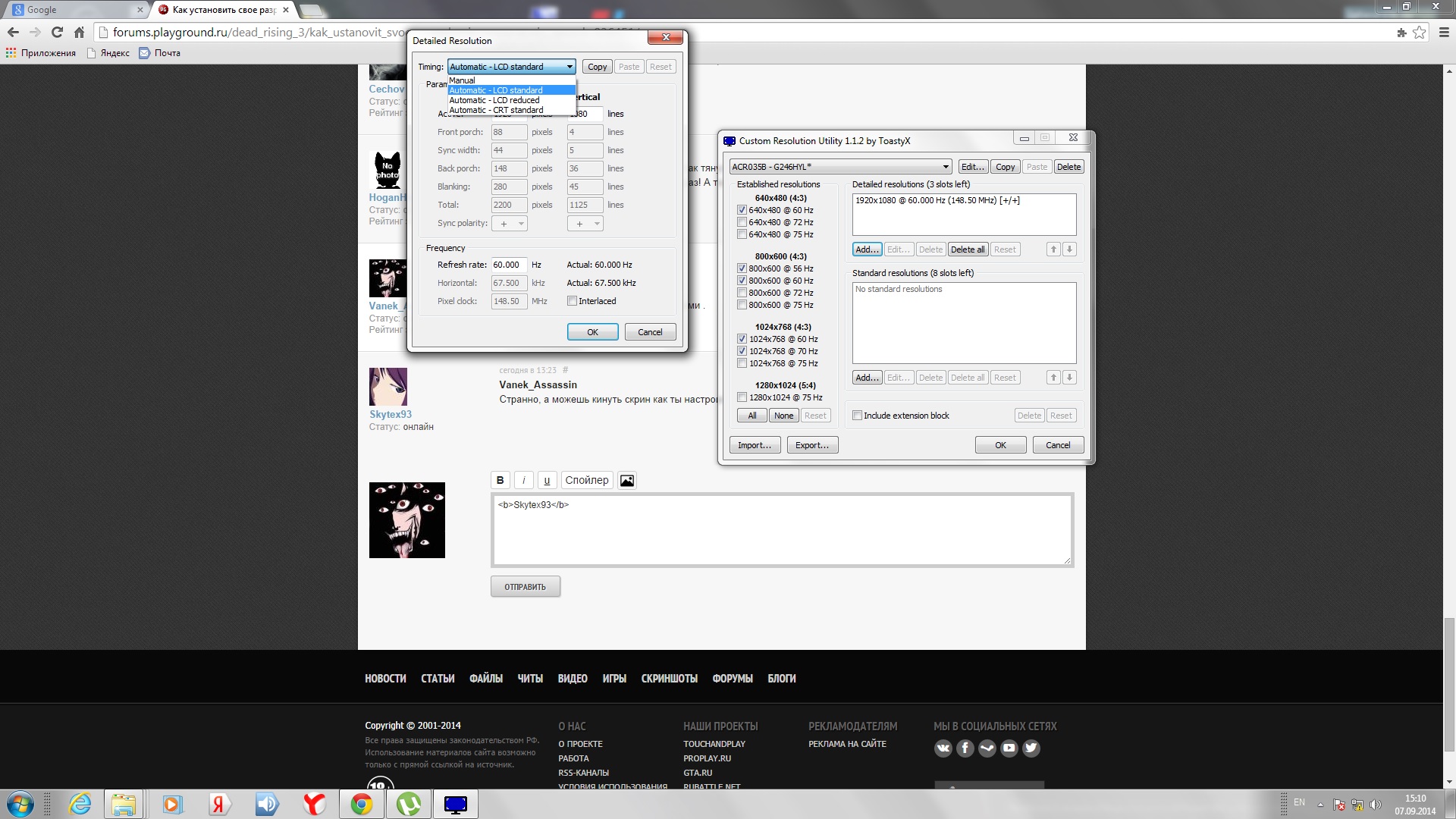Click Copy button next to Timing

(x=597, y=67)
